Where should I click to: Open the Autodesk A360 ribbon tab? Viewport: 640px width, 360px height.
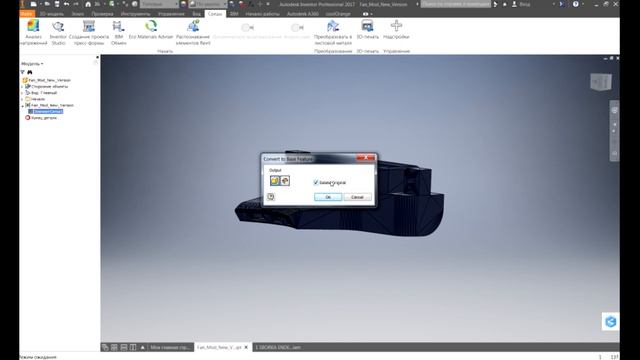[x=302, y=14]
